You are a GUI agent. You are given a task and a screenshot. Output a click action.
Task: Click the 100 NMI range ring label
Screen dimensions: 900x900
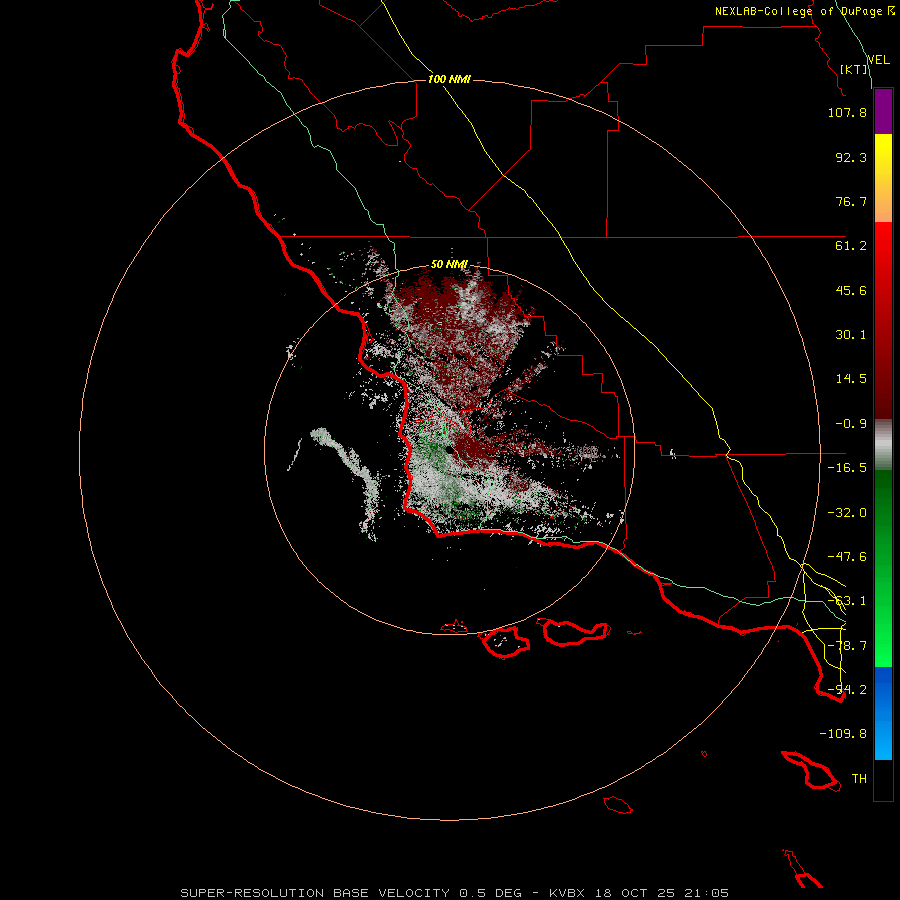[x=449, y=79]
